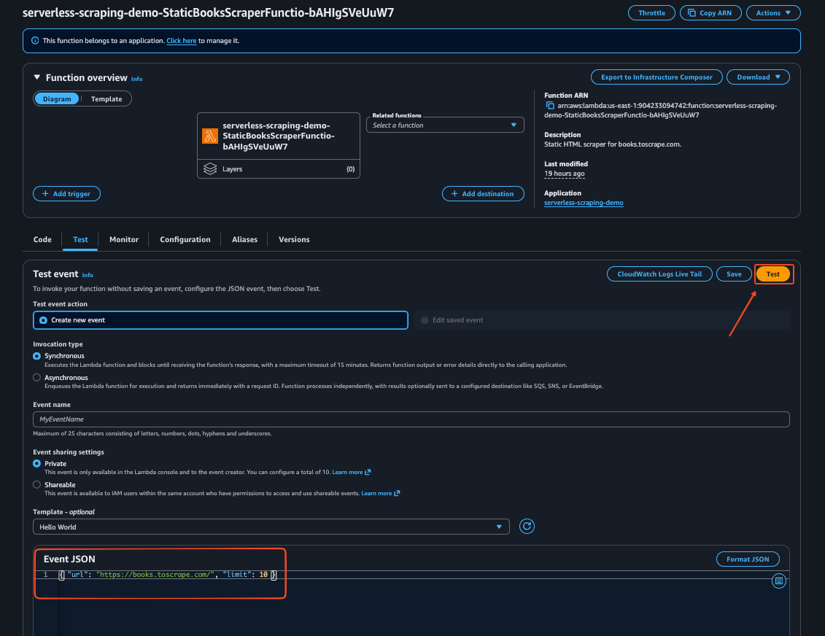The width and height of the screenshot is (825, 636).
Task: Click the Format JSON button
Action: coord(748,559)
